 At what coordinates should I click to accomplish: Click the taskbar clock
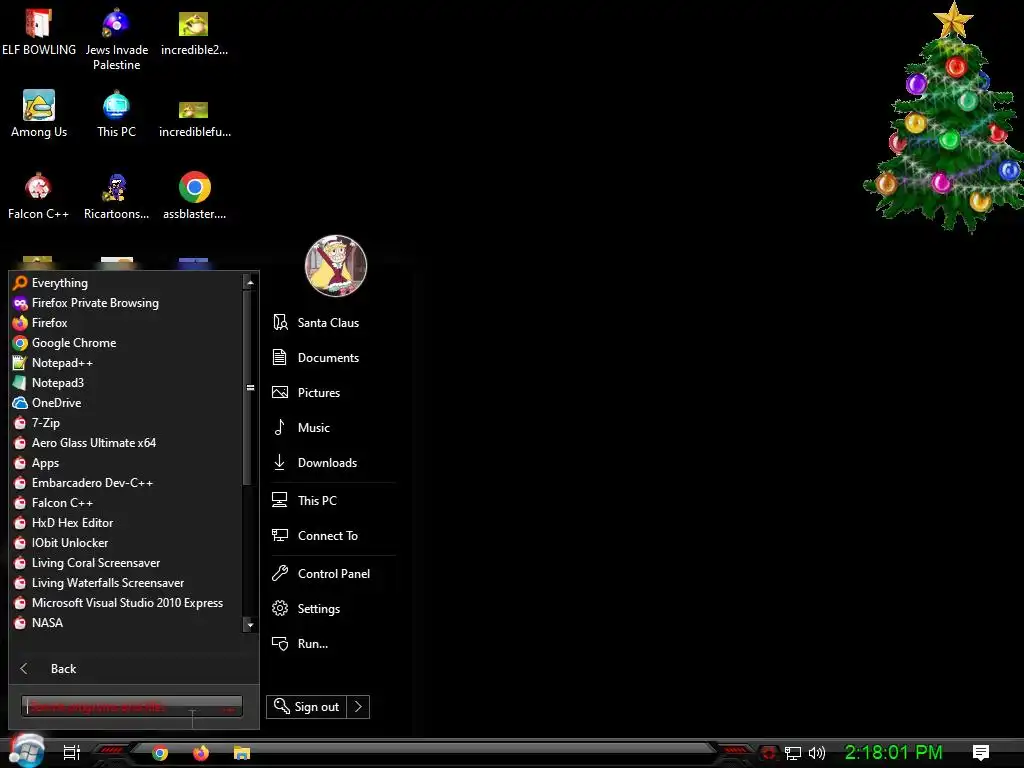click(x=893, y=752)
